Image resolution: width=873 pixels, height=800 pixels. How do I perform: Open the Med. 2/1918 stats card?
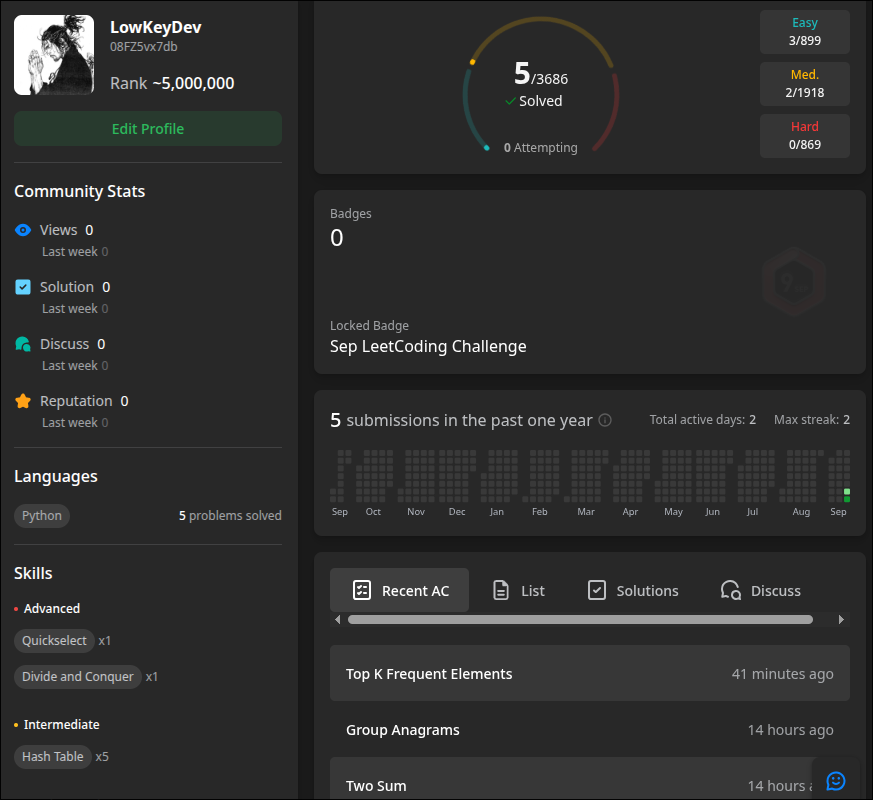805,84
